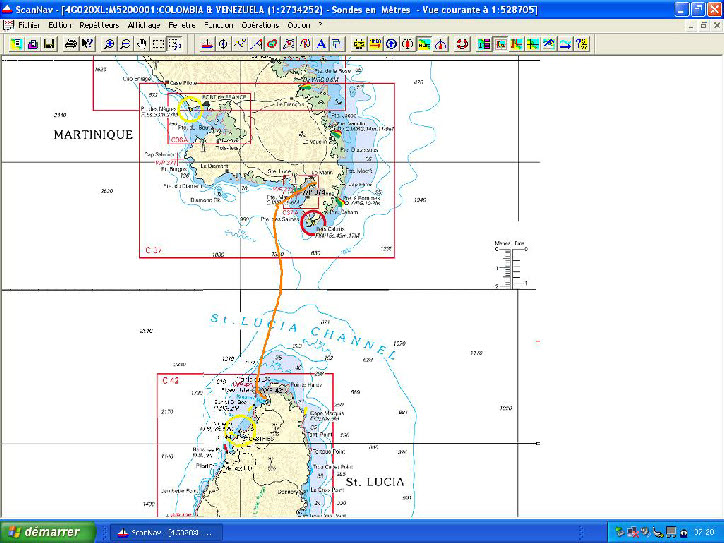This screenshot has width=724, height=543.
Task: Select the blue letter A text tool
Action: (x=320, y=44)
